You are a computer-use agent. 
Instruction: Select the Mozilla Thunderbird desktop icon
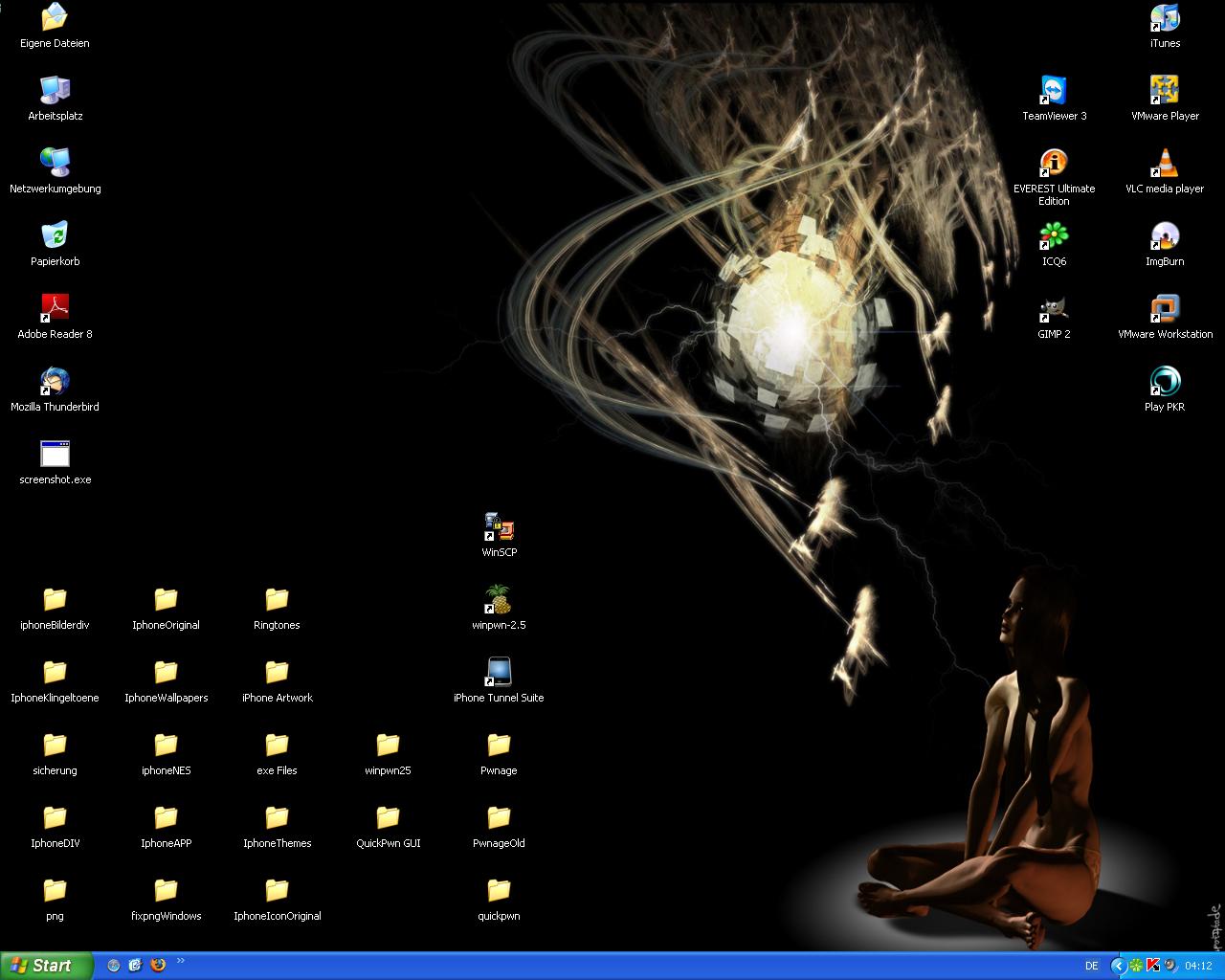pyautogui.click(x=55, y=381)
